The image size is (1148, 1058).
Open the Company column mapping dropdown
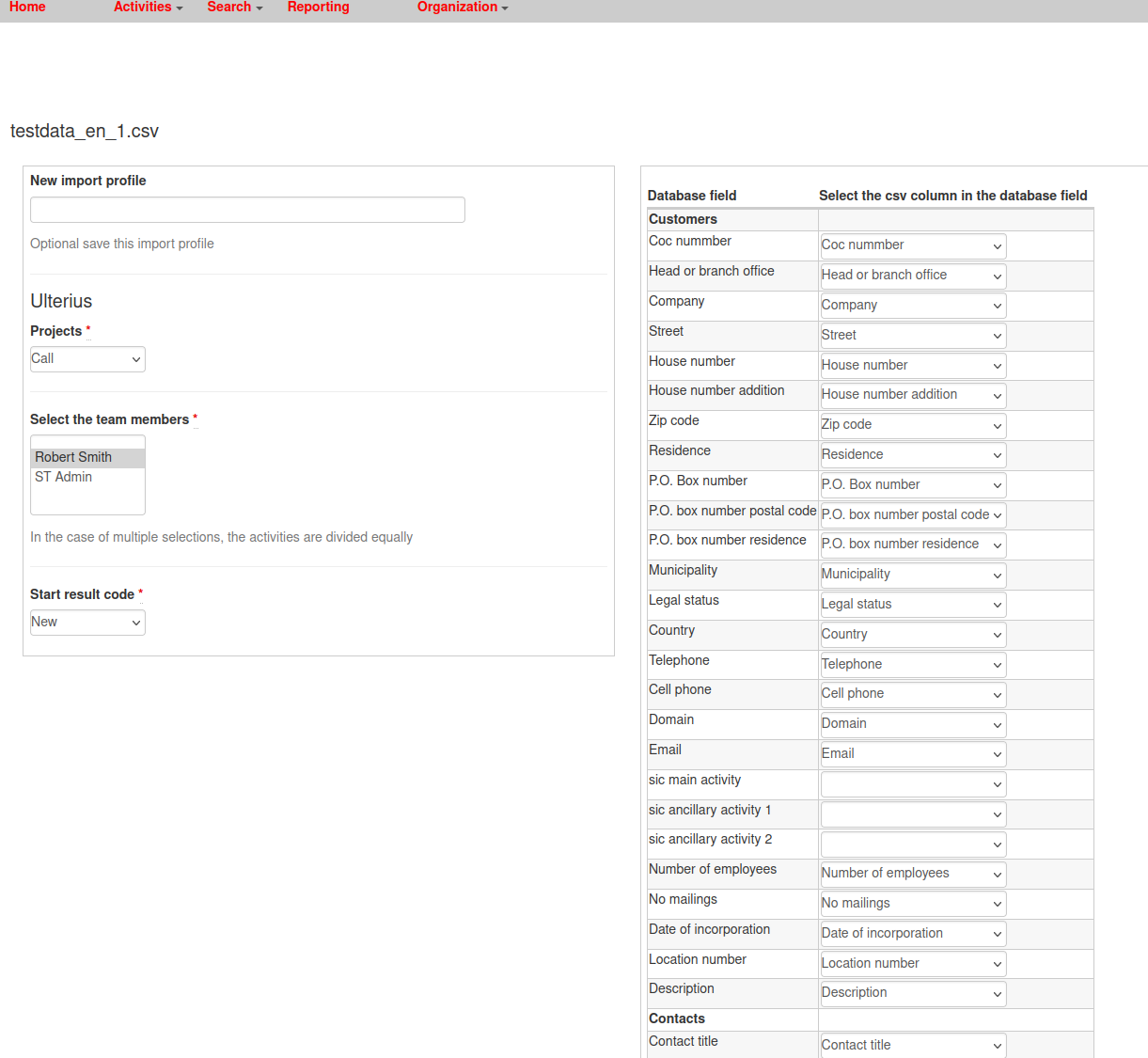pos(912,306)
